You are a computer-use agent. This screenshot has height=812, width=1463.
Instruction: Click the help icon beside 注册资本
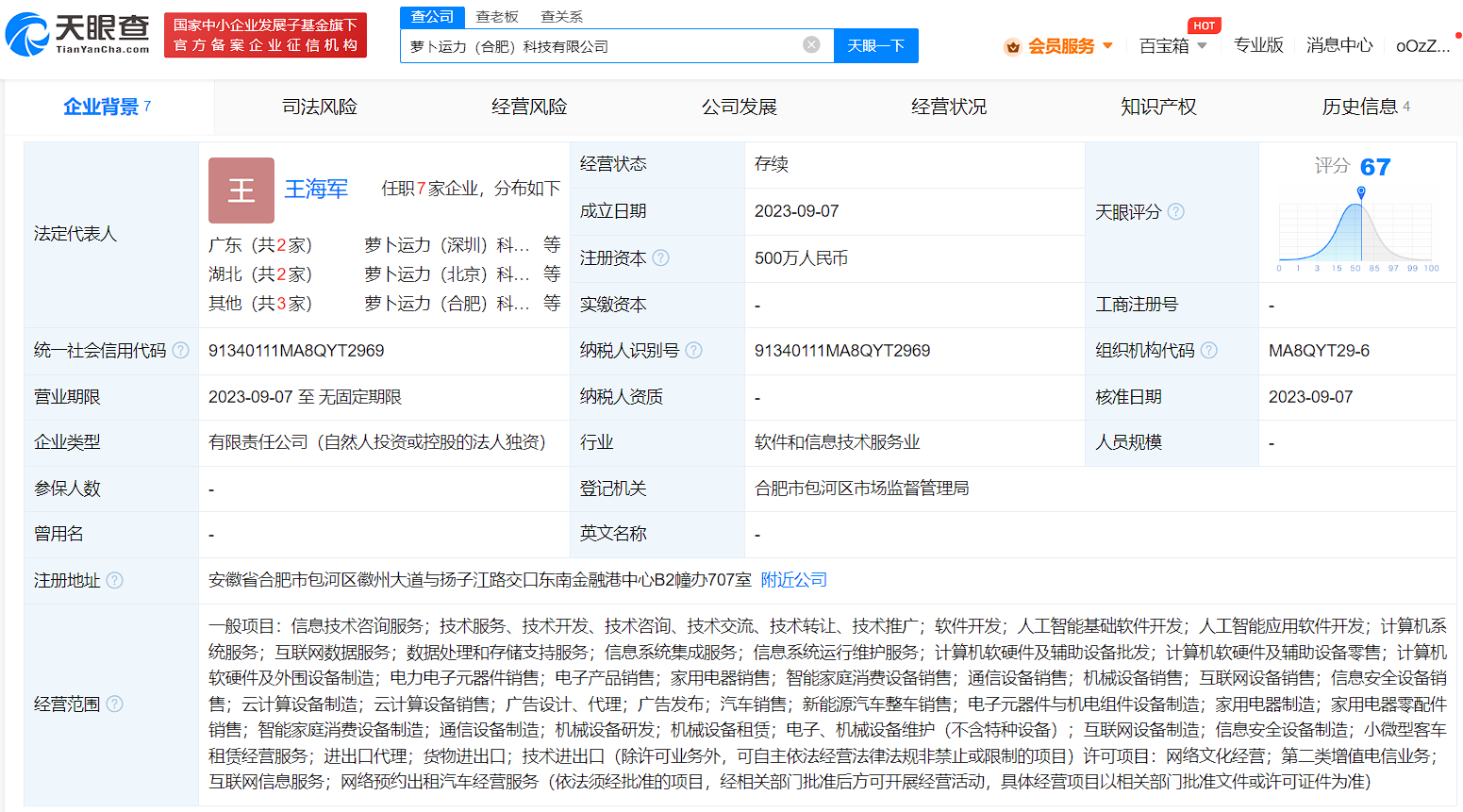pyautogui.click(x=660, y=257)
